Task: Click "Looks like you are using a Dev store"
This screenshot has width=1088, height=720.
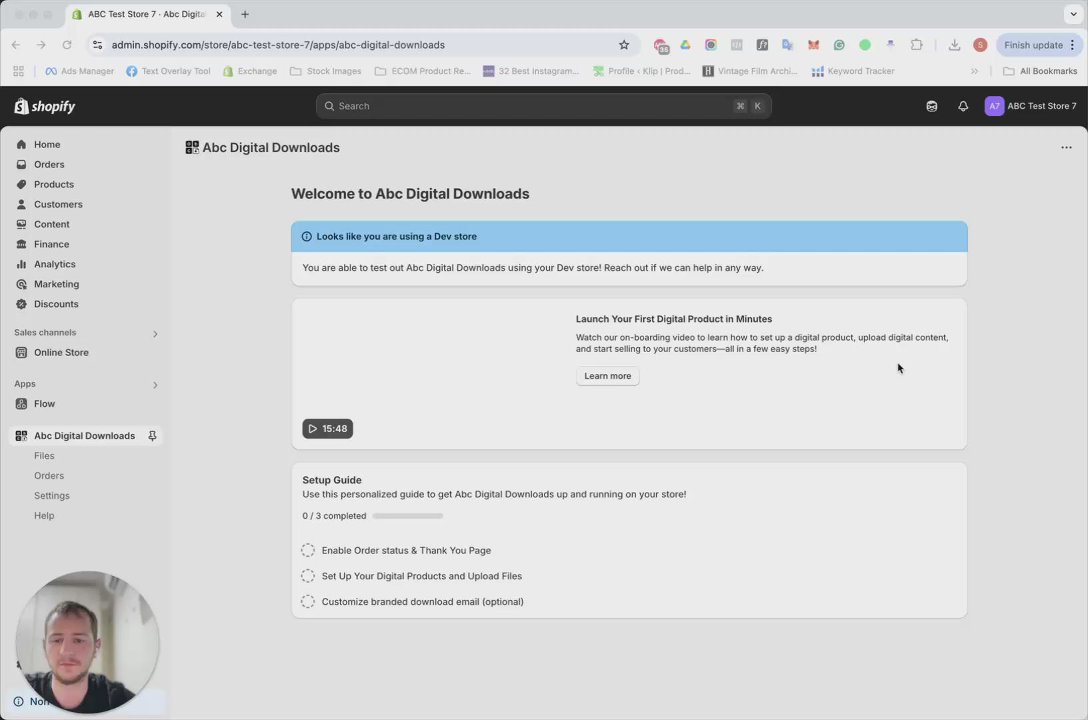Action: point(396,237)
